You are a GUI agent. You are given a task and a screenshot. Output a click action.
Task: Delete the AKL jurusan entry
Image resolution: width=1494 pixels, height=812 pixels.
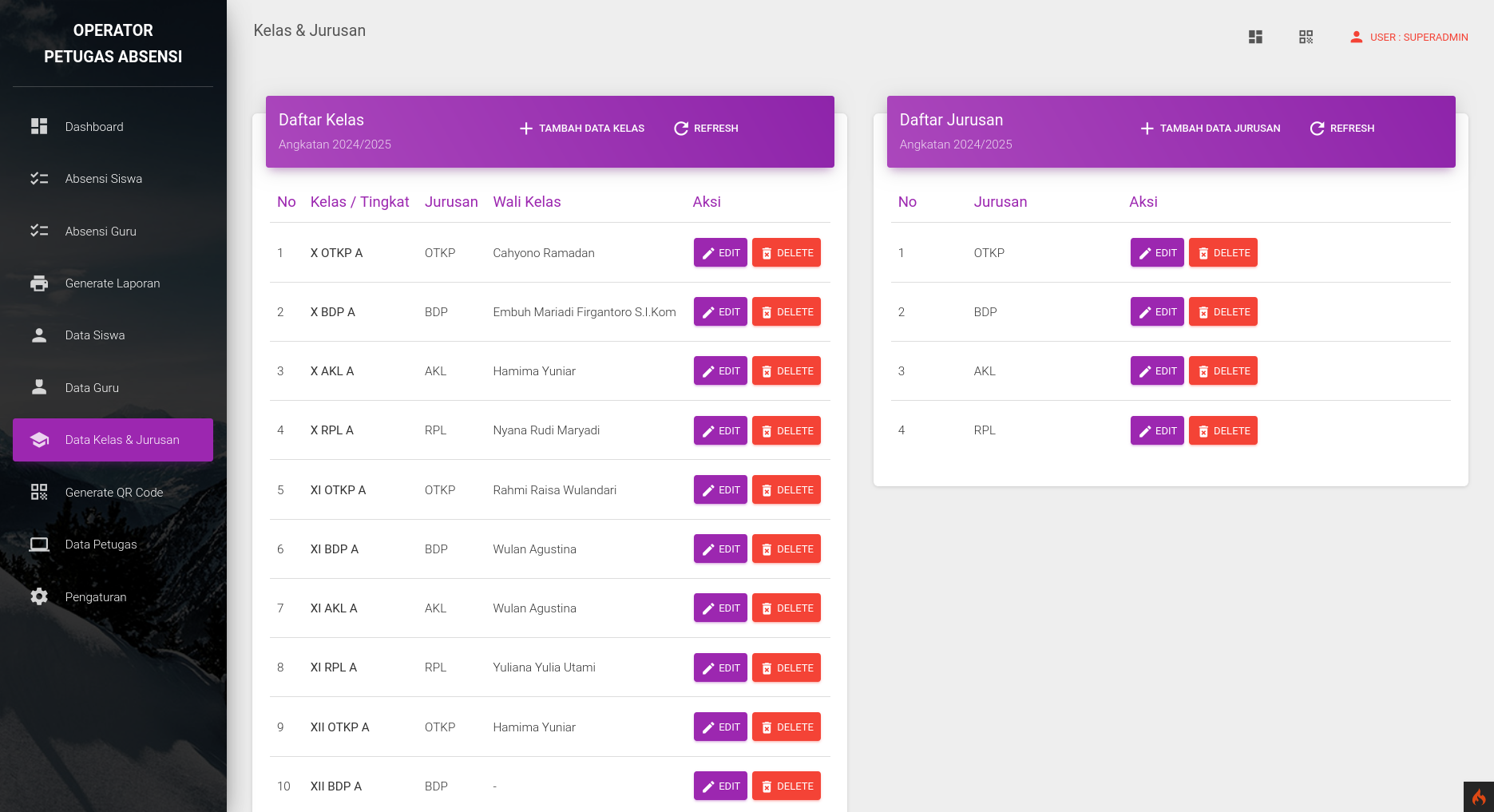(1223, 371)
